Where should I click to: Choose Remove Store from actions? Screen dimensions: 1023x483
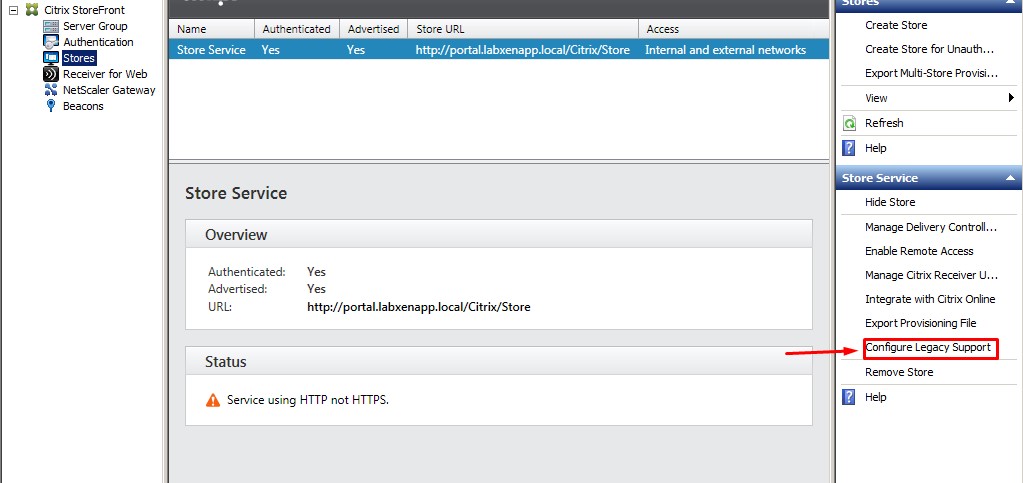coord(899,372)
